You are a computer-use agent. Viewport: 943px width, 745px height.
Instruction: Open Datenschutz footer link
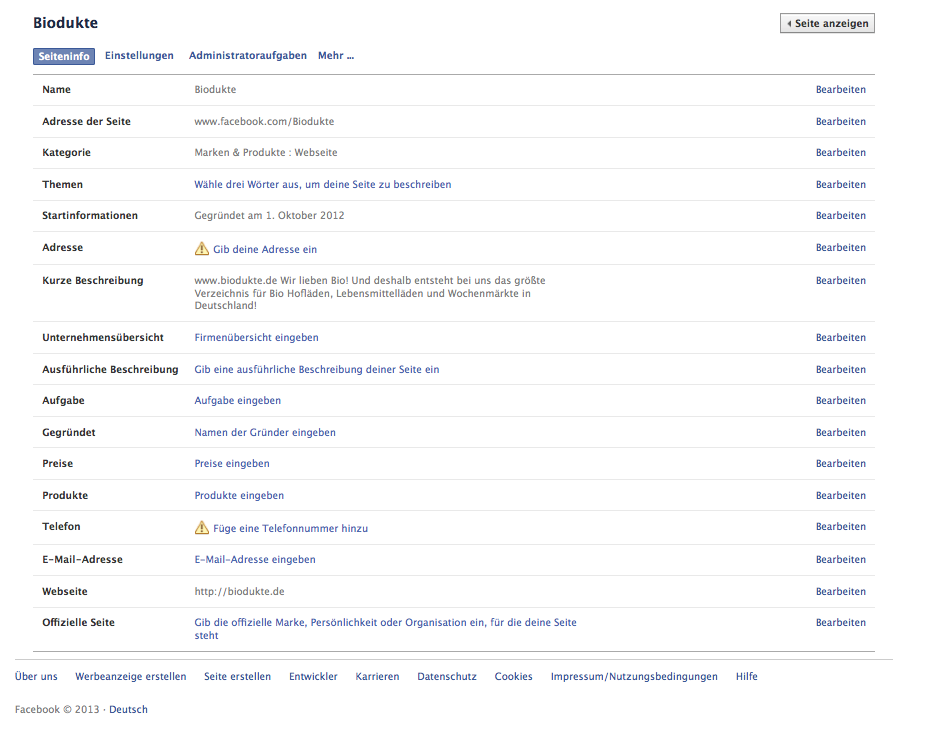pos(447,676)
